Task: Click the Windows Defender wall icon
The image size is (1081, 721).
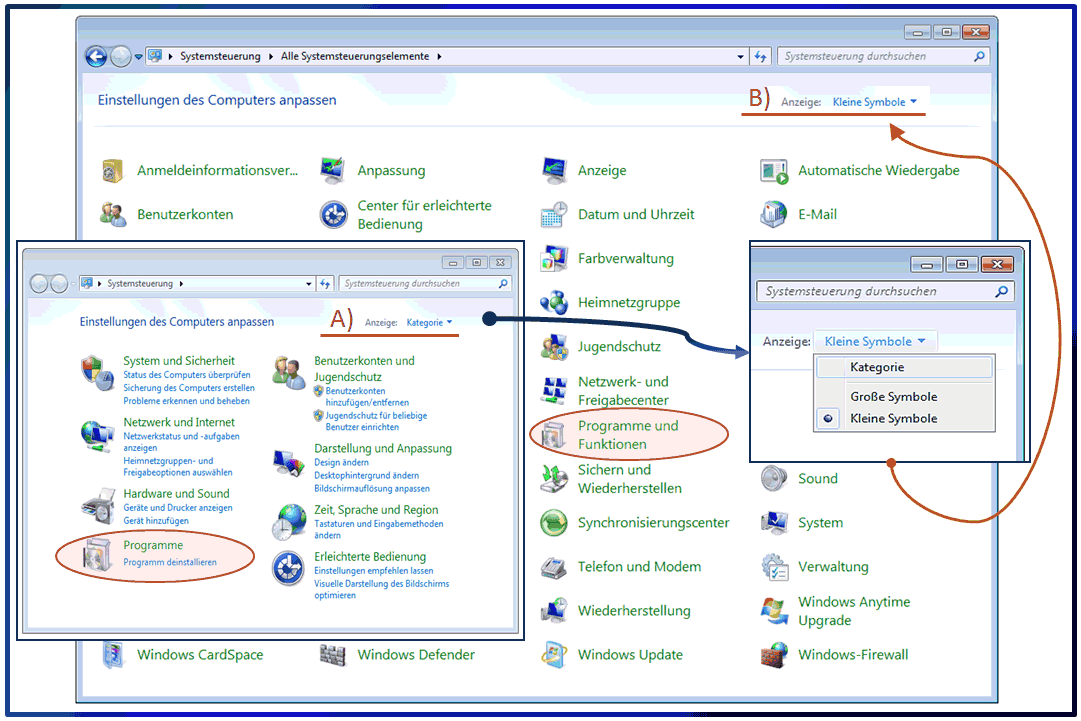Action: [333, 655]
